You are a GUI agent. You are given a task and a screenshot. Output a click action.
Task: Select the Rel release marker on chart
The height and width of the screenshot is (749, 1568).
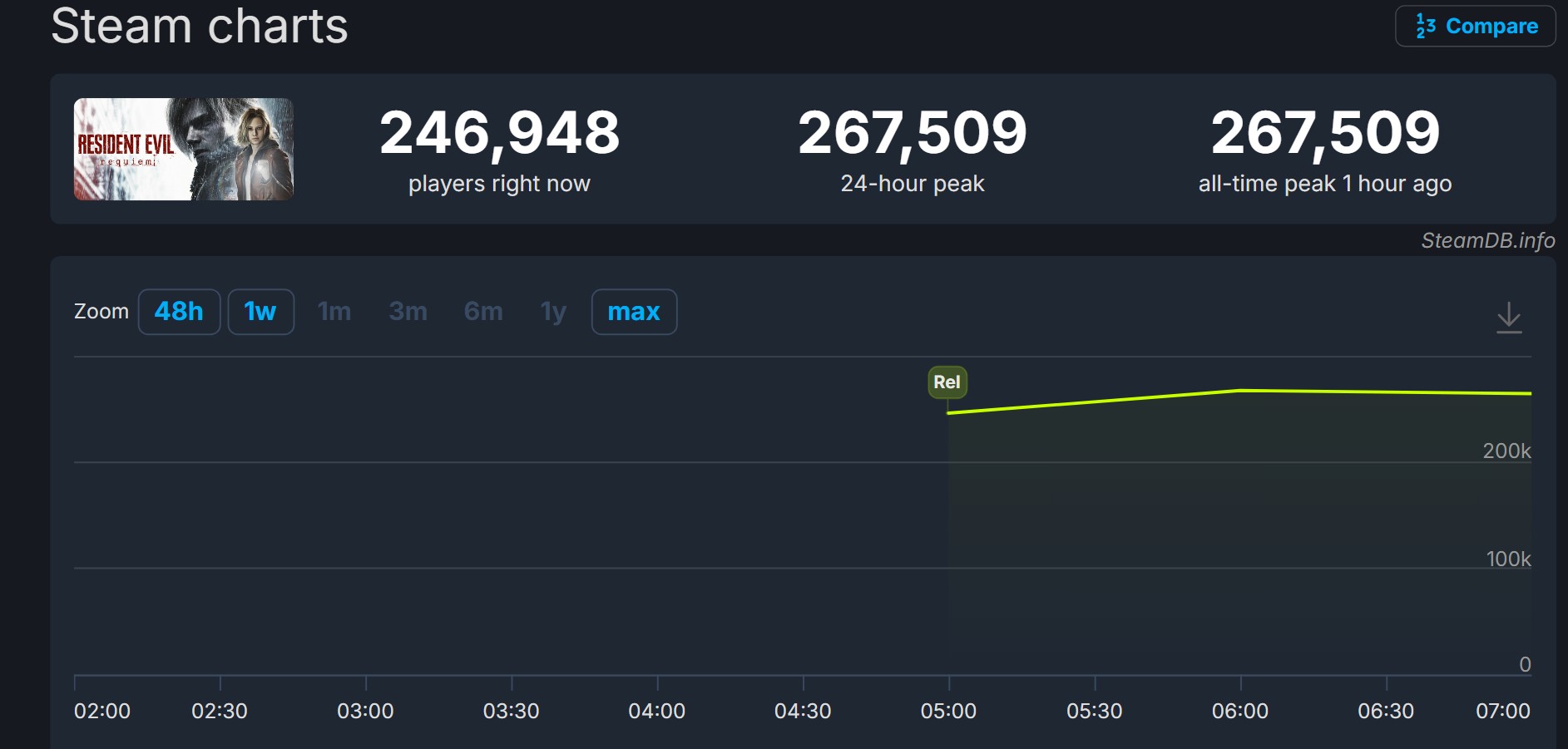[947, 382]
